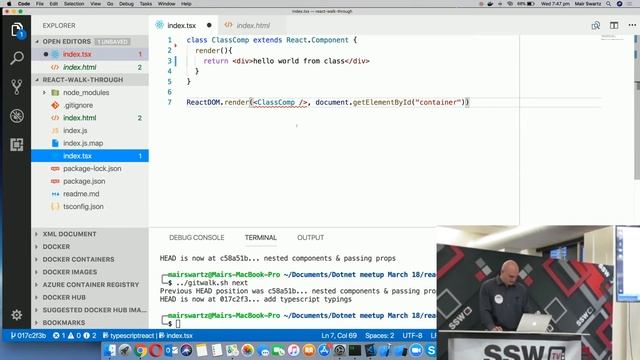Open the Explorer view in activity bar
This screenshot has width=640, height=360.
coord(17,30)
